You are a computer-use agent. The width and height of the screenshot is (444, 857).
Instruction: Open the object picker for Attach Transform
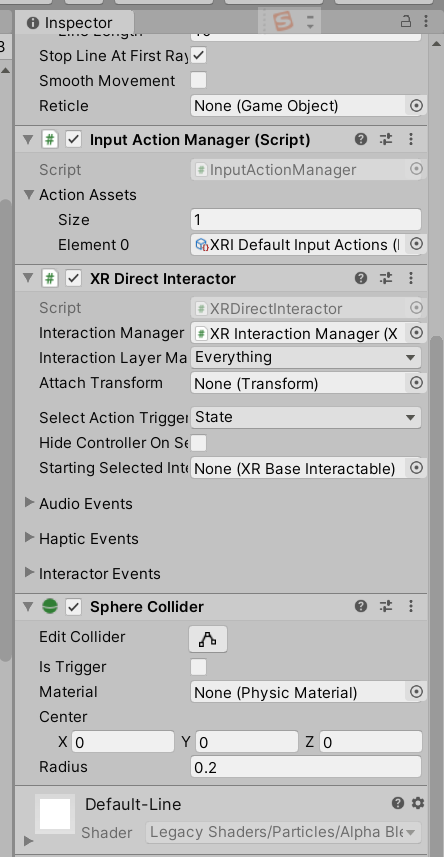416,383
